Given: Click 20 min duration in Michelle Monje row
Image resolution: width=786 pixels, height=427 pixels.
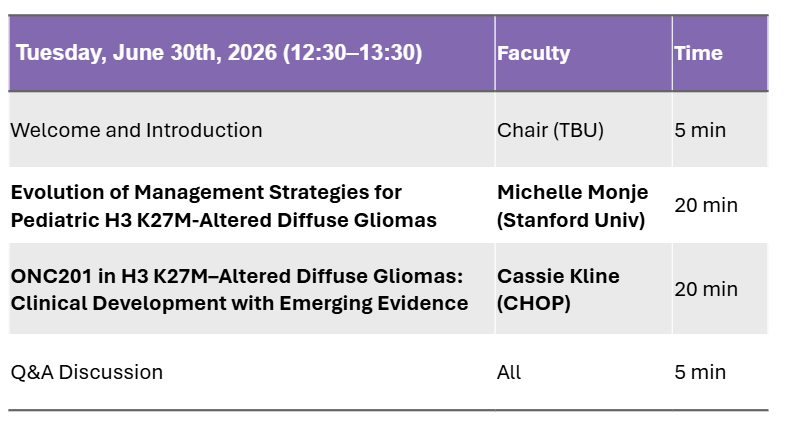Looking at the screenshot, I should tap(706, 206).
